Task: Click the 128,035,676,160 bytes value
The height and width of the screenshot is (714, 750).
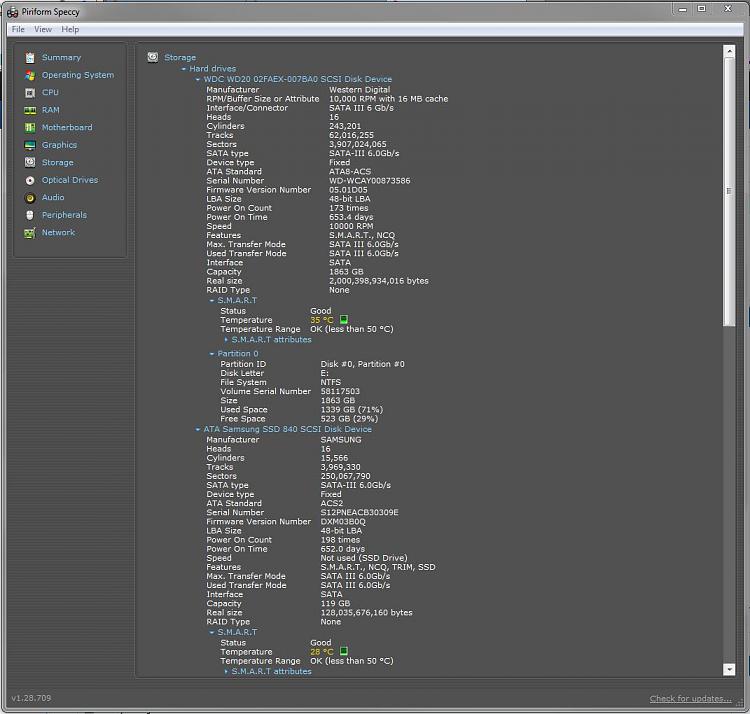Action: click(x=366, y=613)
